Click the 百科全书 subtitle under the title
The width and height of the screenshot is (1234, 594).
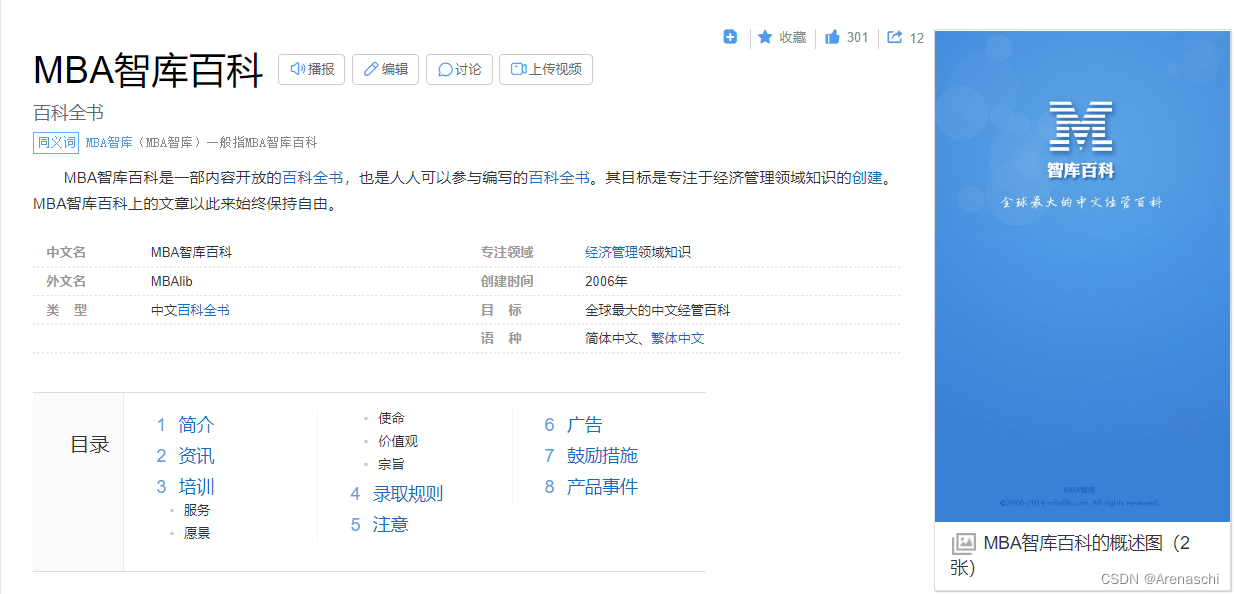pos(69,113)
